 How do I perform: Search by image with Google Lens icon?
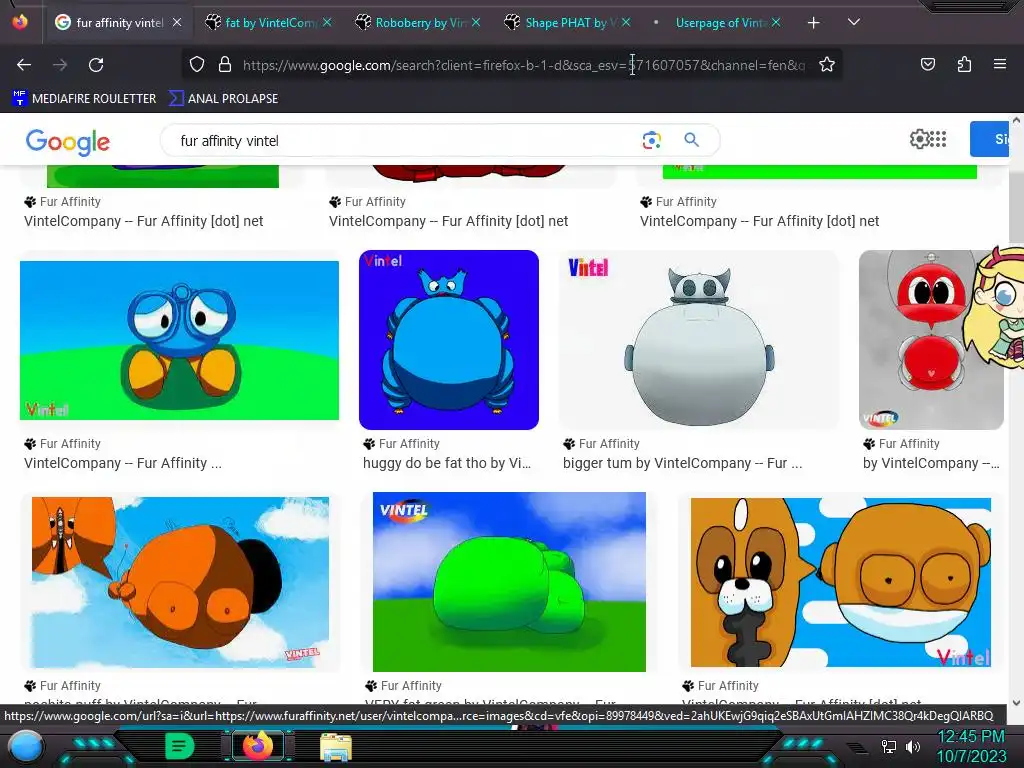coord(651,140)
